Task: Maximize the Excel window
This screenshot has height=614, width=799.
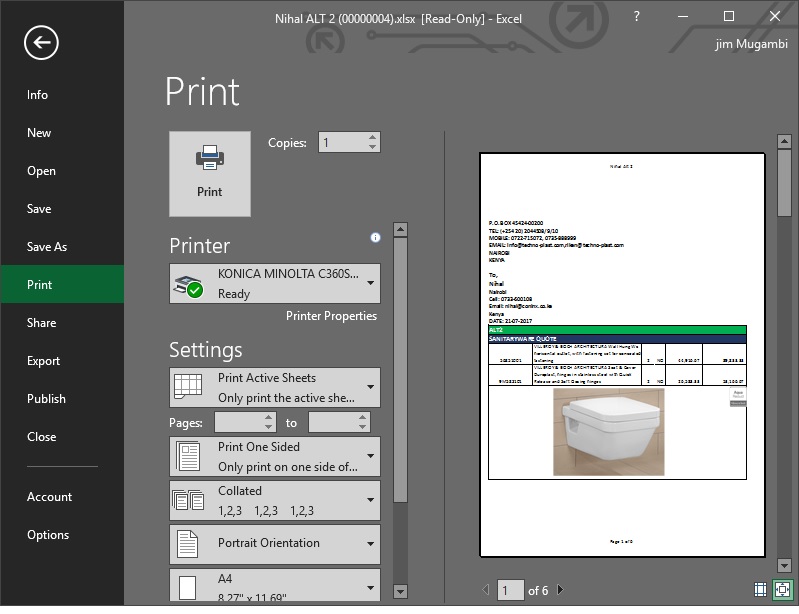Action: point(729,16)
